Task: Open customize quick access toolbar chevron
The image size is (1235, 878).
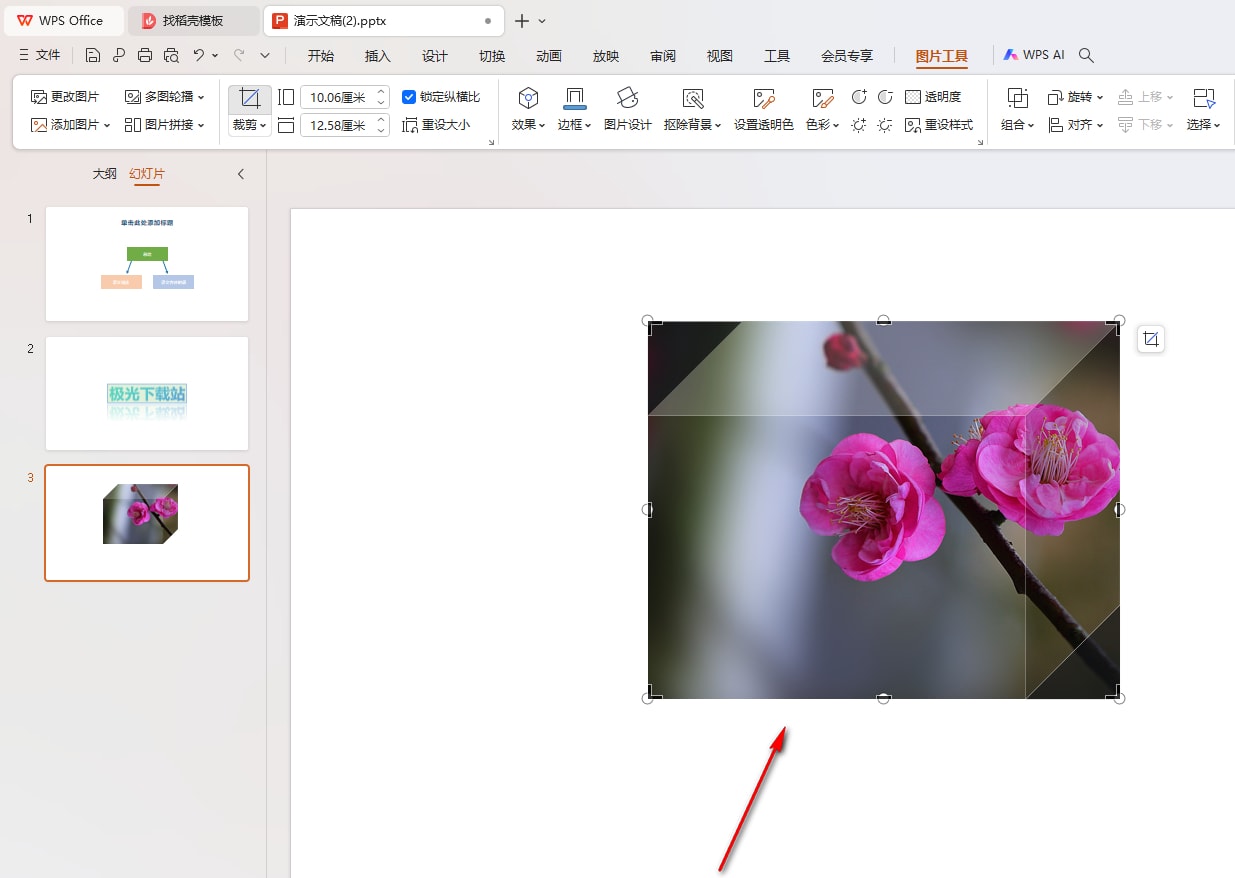Action: pyautogui.click(x=265, y=56)
